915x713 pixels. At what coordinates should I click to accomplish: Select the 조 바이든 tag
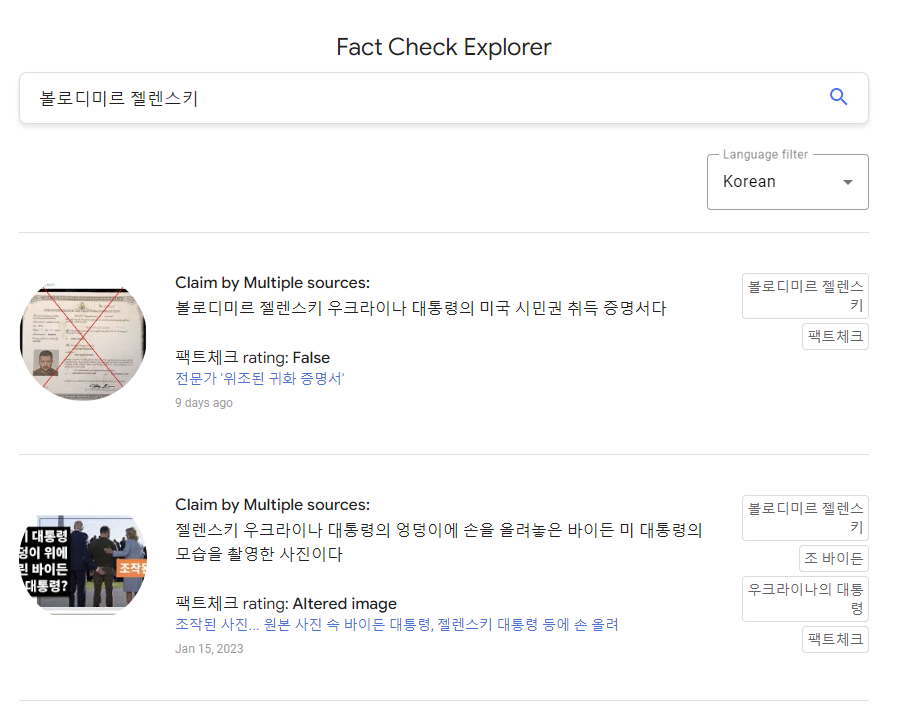tap(833, 558)
